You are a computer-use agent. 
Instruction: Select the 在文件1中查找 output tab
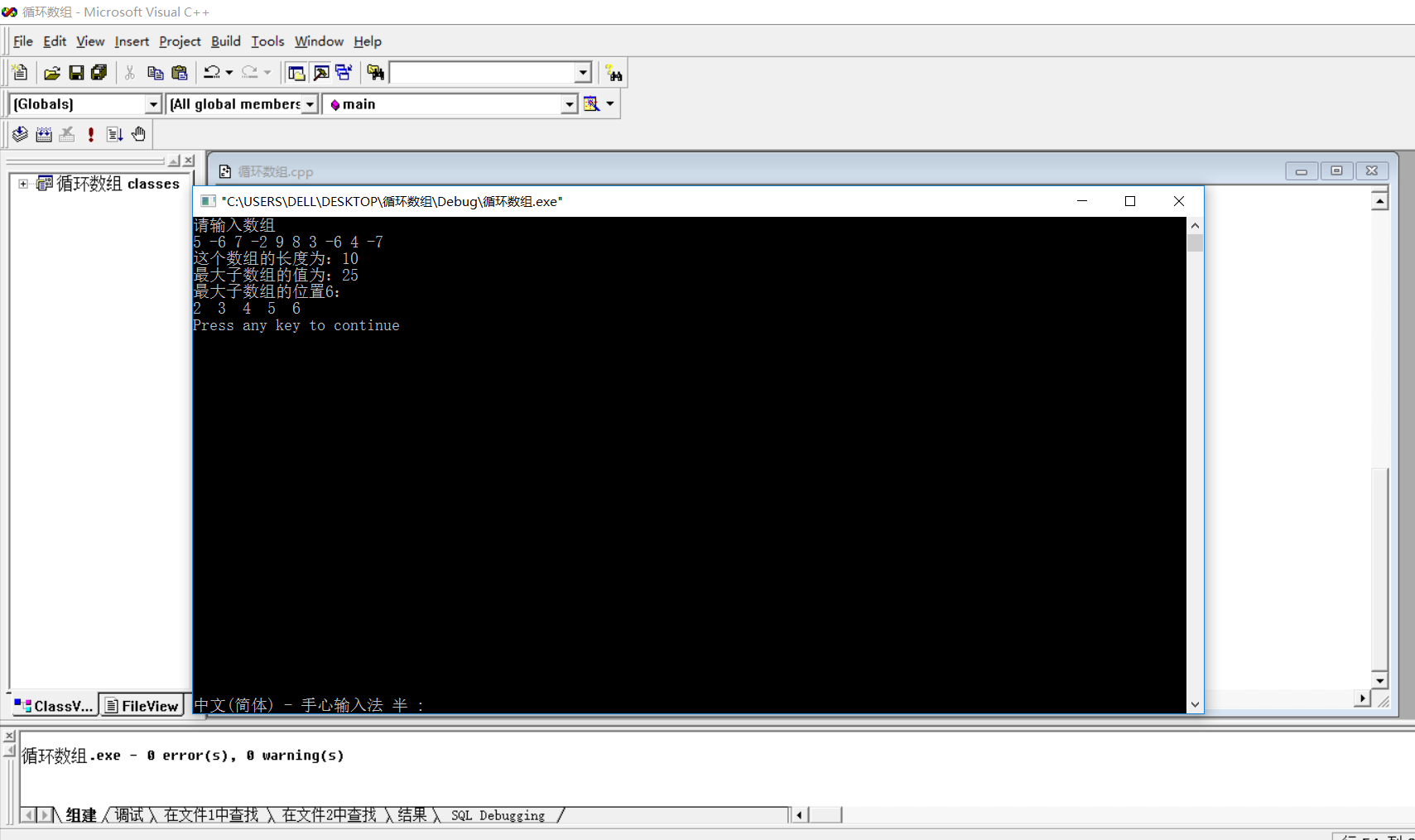[211, 815]
